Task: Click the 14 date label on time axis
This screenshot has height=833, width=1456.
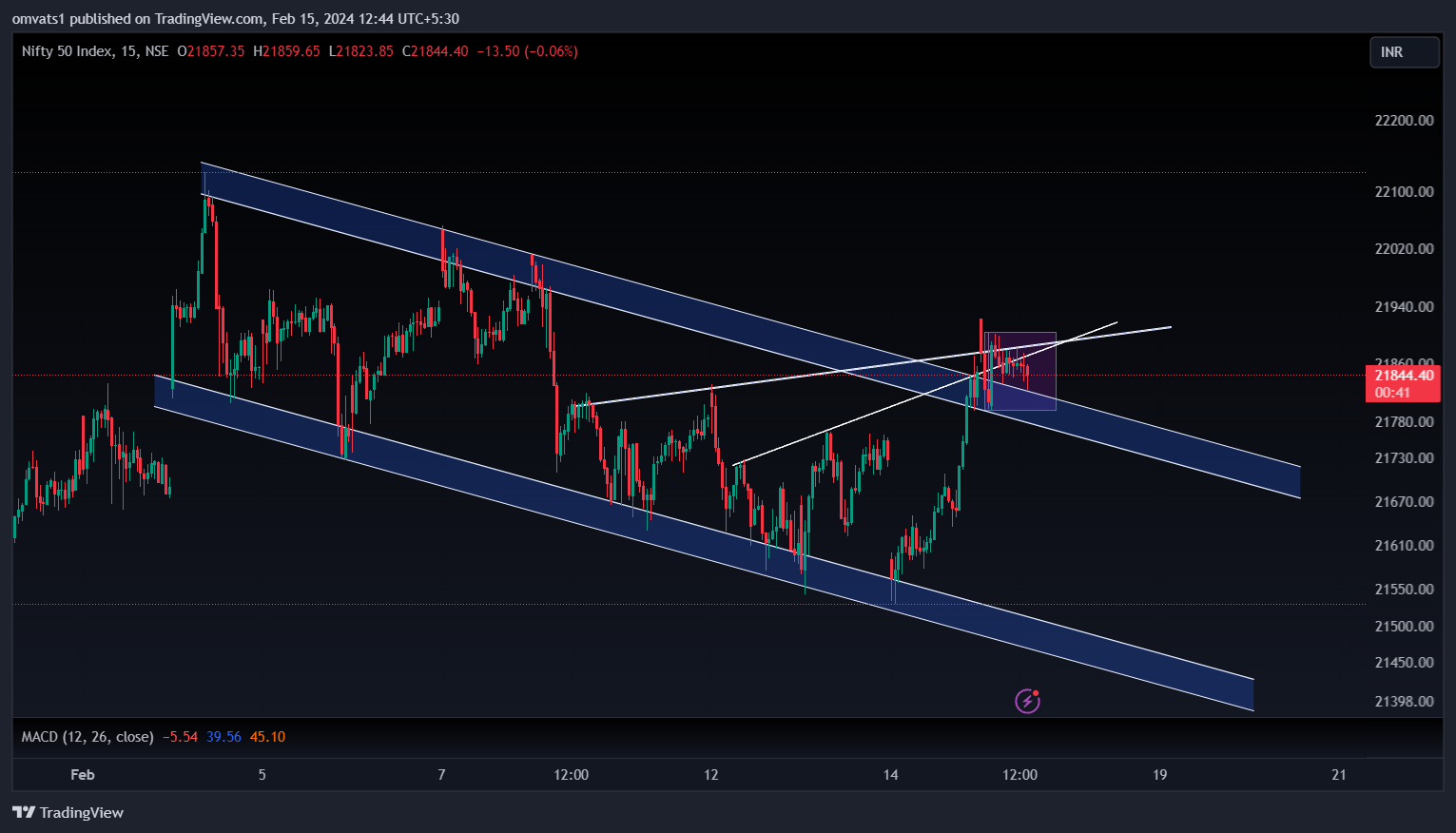Action: pos(890,775)
